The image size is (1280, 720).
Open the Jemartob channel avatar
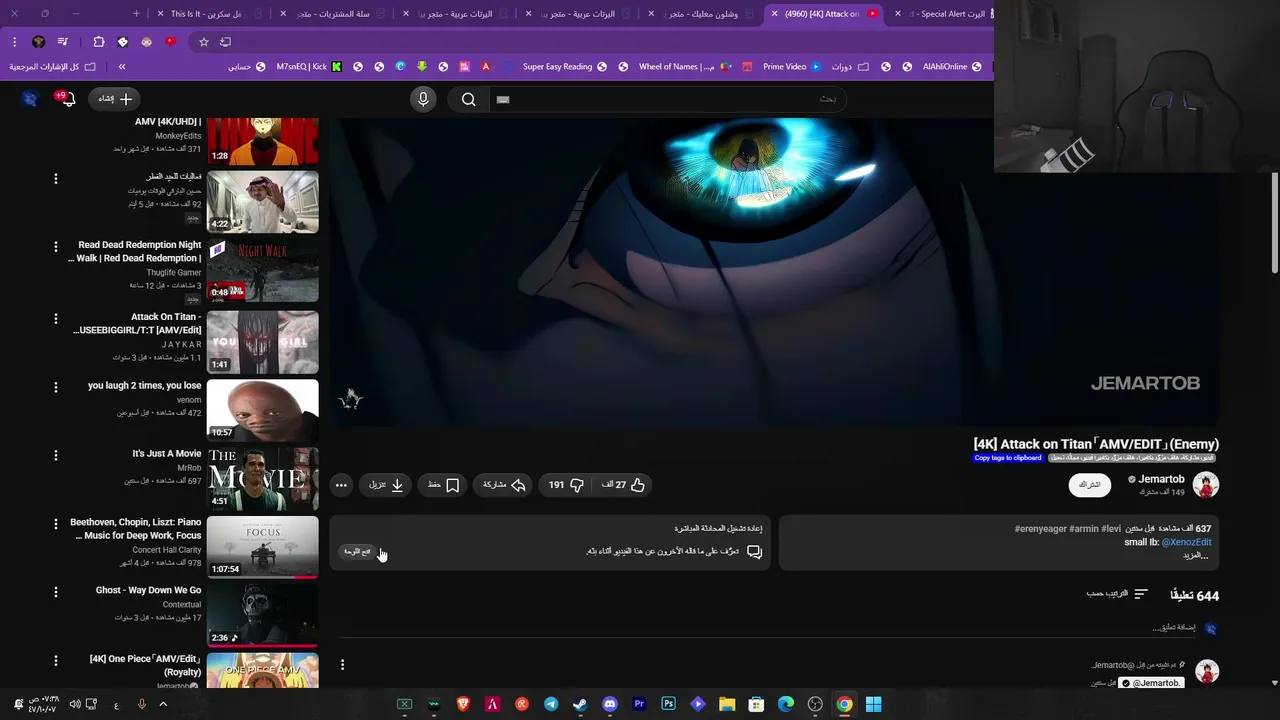pyautogui.click(x=1206, y=485)
